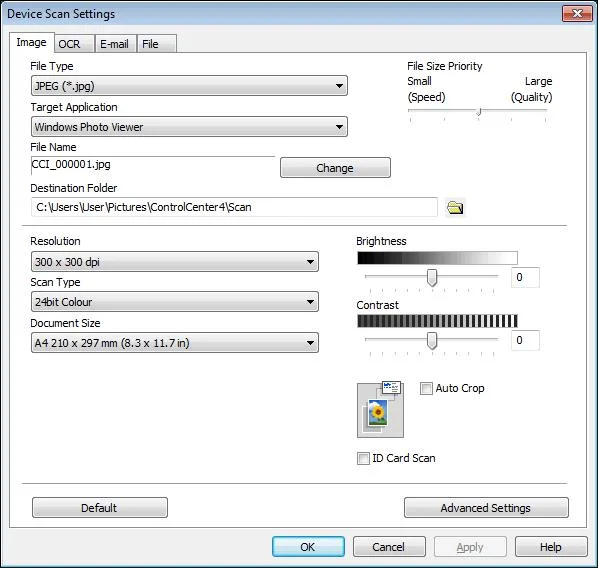This screenshot has height=568, width=598.
Task: Expand the Target Application dropdown
Action: (189, 127)
